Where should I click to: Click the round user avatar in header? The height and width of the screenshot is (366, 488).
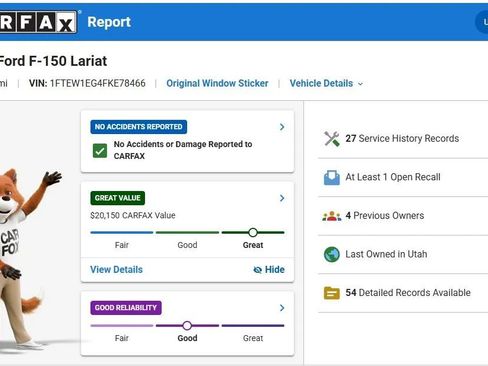(x=482, y=22)
